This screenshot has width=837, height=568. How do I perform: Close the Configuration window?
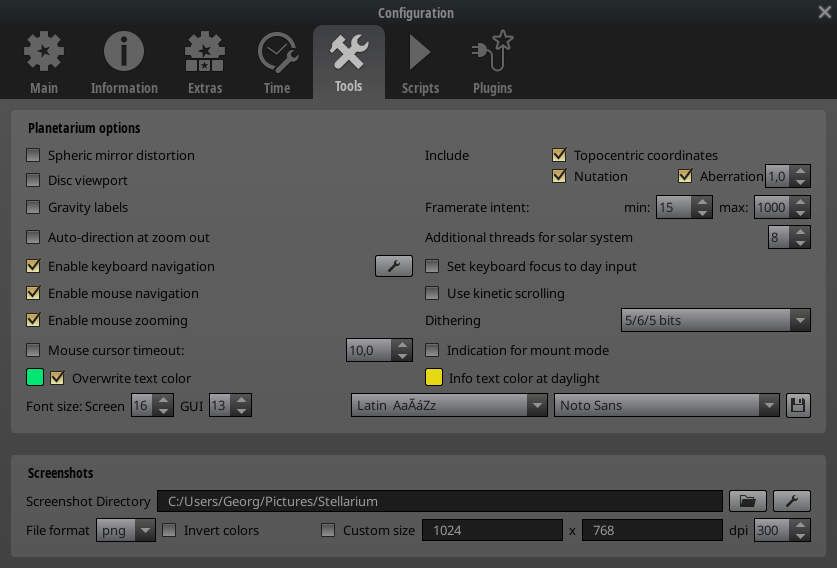point(824,12)
